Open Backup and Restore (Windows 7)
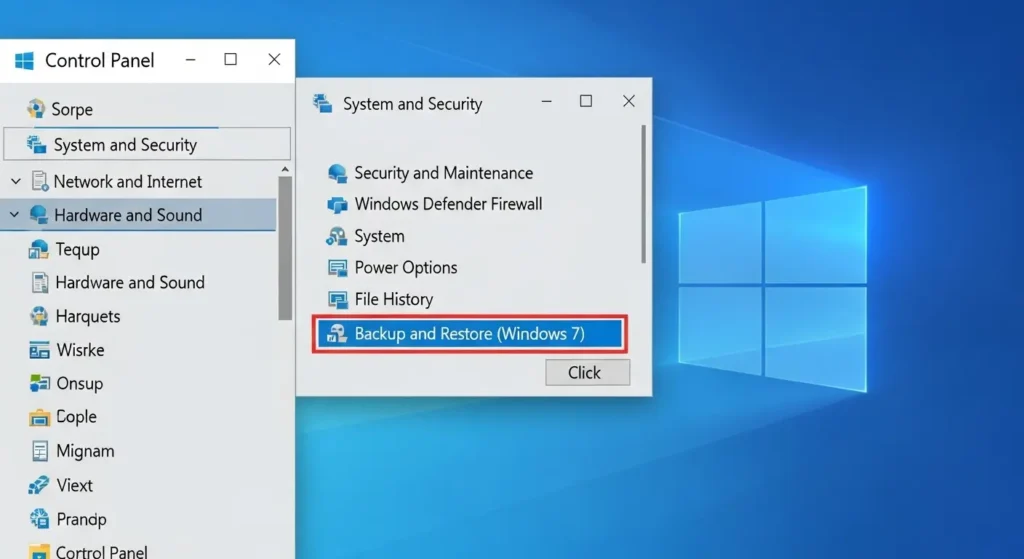1024x559 pixels. [x=470, y=334]
